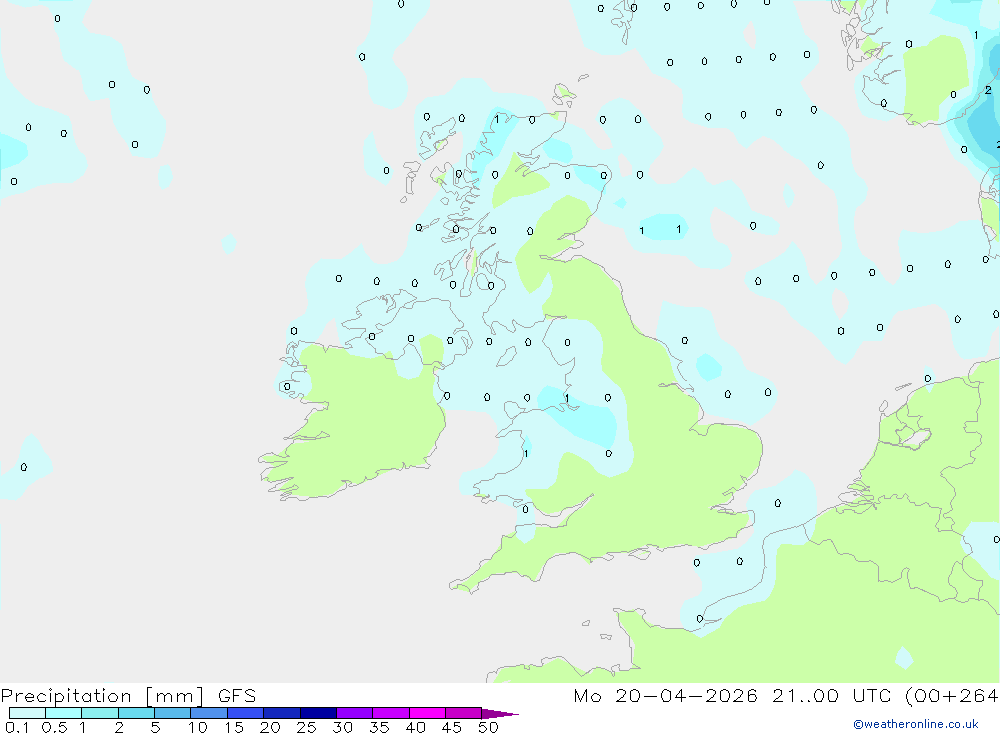1000x733 pixels.
Task: Click the '21..00 UTC' time text
Action: point(834,695)
